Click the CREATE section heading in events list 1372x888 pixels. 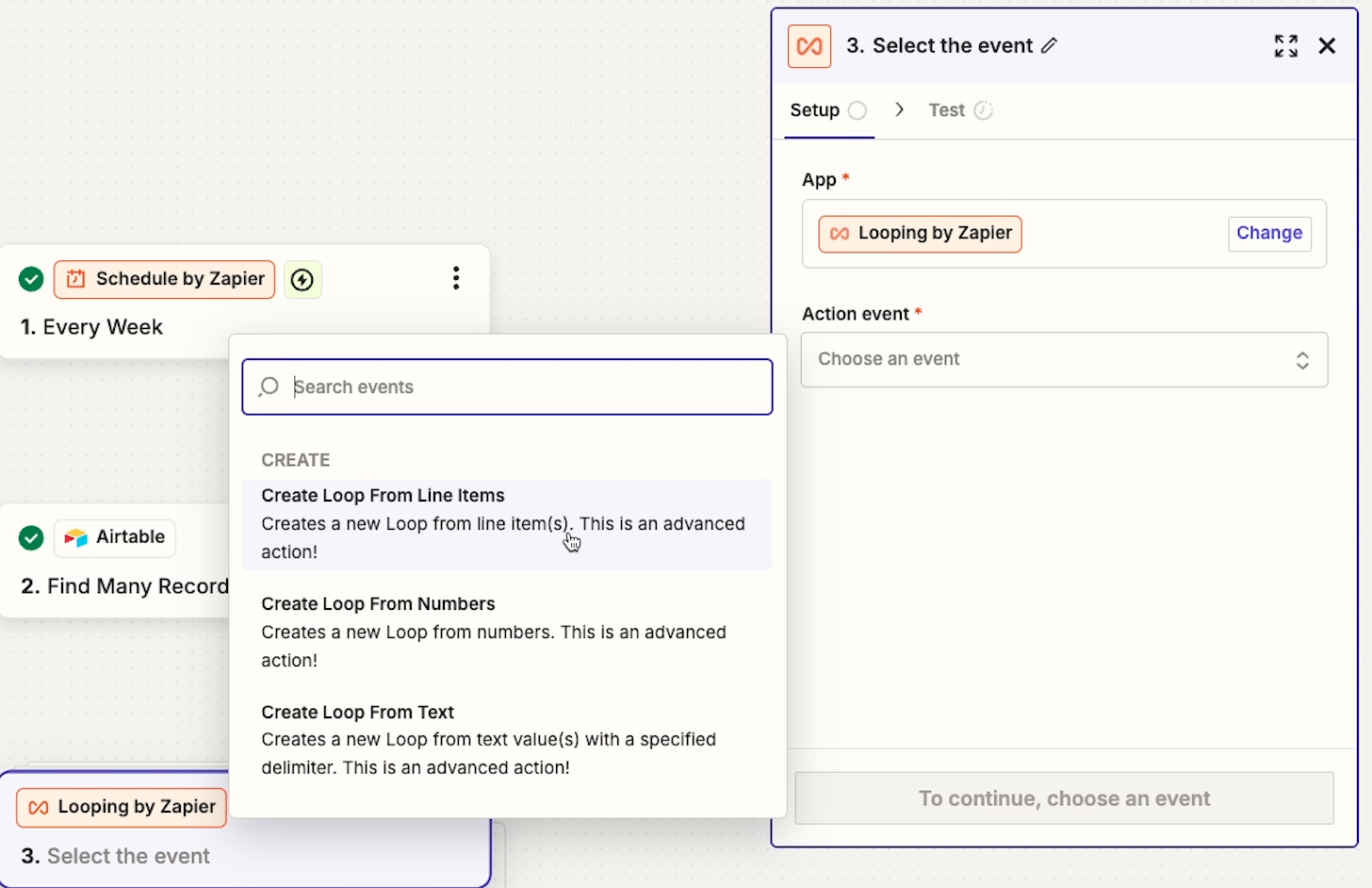click(x=296, y=460)
